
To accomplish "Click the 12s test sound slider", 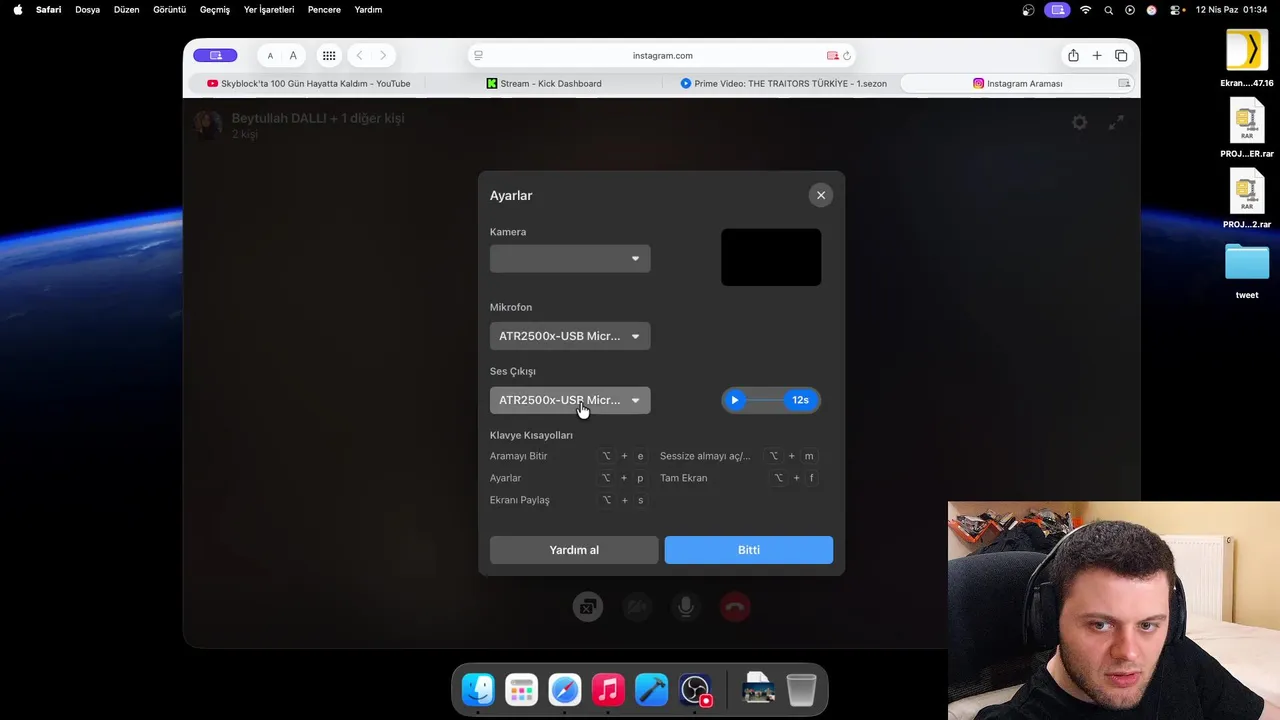I will (x=771, y=400).
